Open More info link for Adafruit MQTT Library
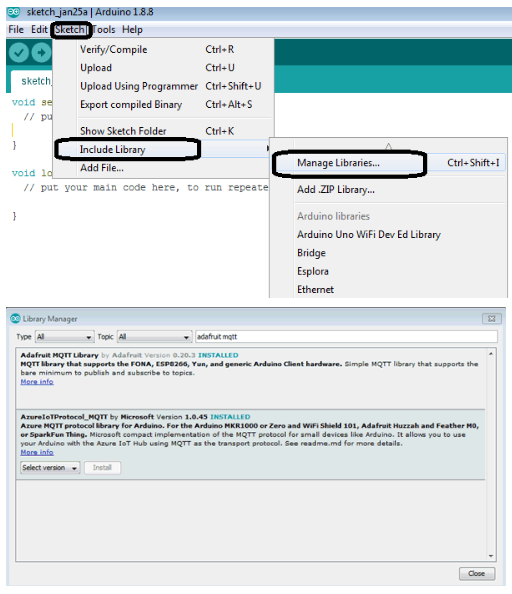The image size is (512, 594). tap(37, 382)
